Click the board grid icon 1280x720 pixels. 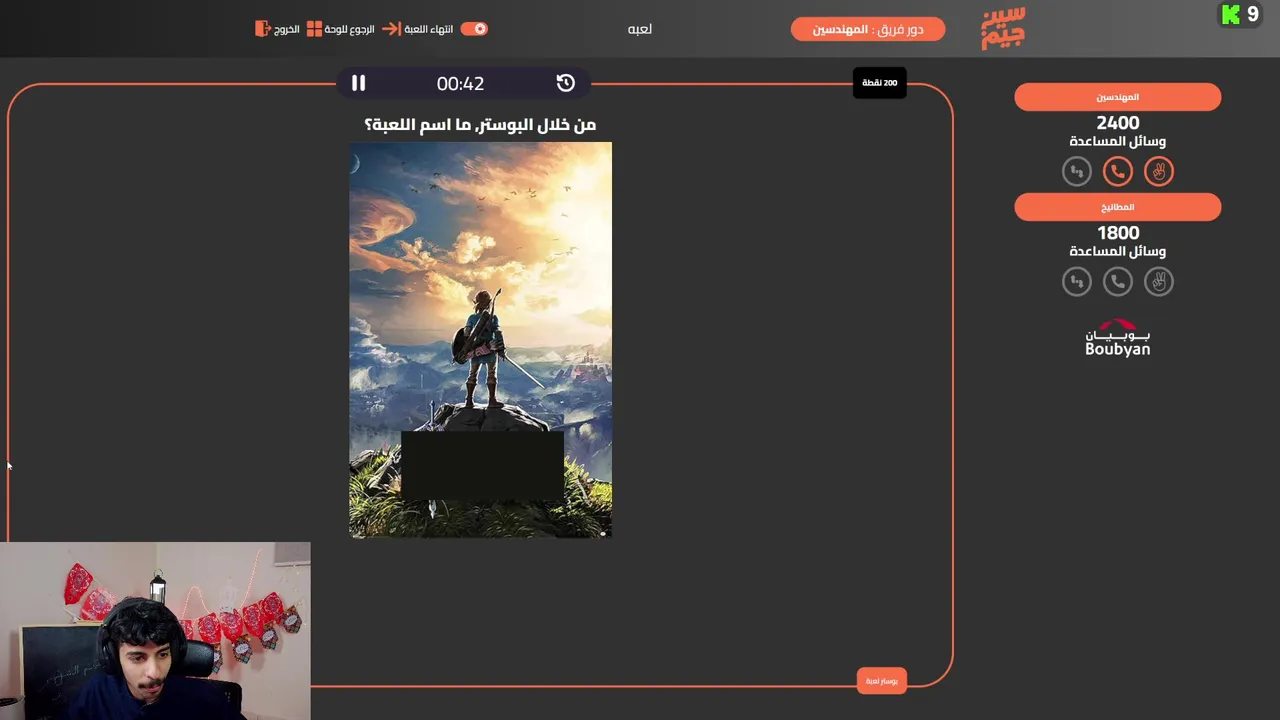[x=314, y=29]
